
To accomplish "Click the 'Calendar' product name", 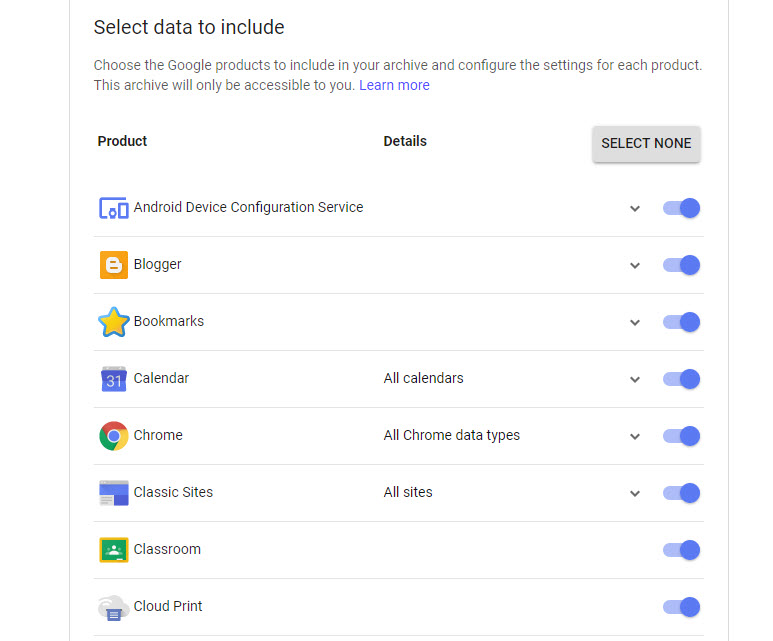I will (x=161, y=378).
